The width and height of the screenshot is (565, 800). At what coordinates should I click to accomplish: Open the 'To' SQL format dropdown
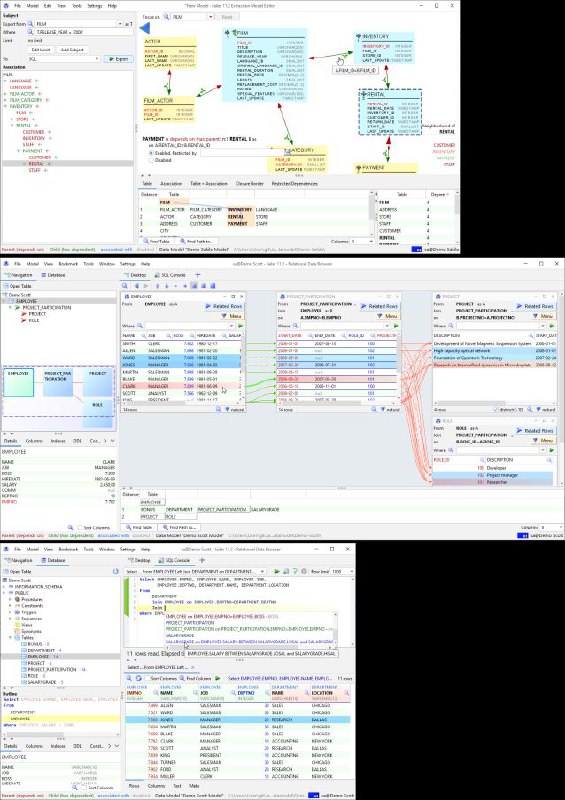(x=64, y=59)
